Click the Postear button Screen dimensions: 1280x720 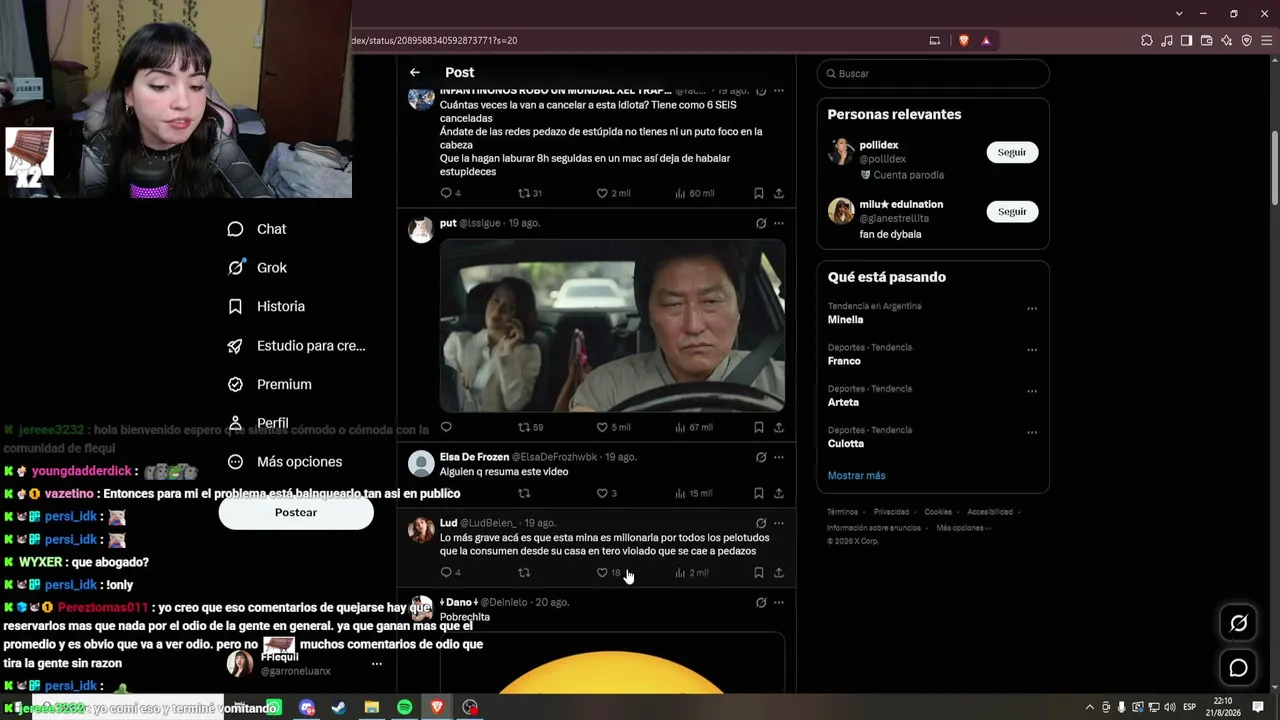296,513
